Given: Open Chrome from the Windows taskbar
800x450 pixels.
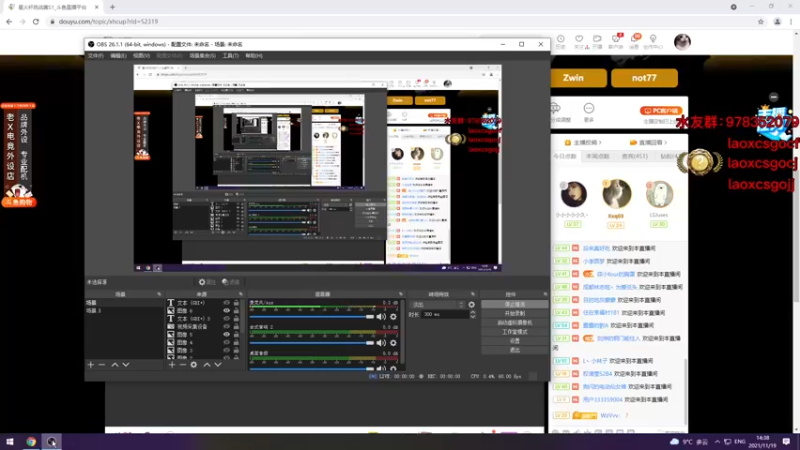Looking at the screenshot, I should 31,441.
